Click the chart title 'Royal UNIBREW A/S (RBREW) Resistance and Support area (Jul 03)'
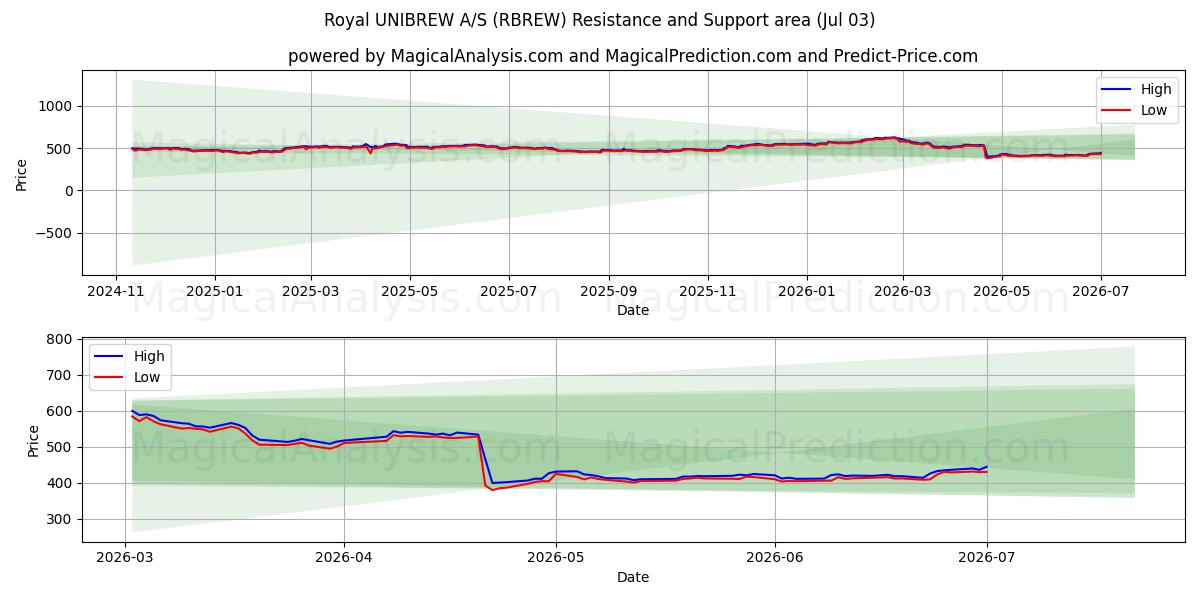1200x600 pixels. coord(600,20)
